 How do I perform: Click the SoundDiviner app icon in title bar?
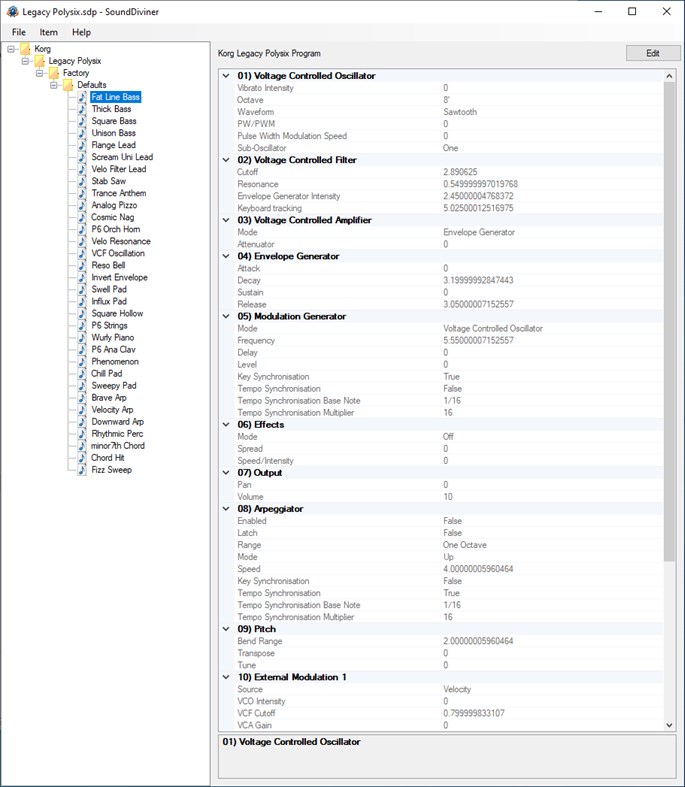coord(13,12)
